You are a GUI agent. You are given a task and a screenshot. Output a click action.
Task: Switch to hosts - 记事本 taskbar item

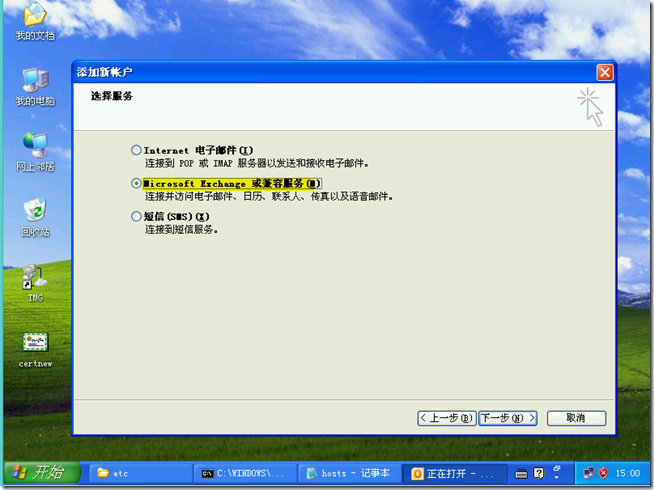(350, 473)
